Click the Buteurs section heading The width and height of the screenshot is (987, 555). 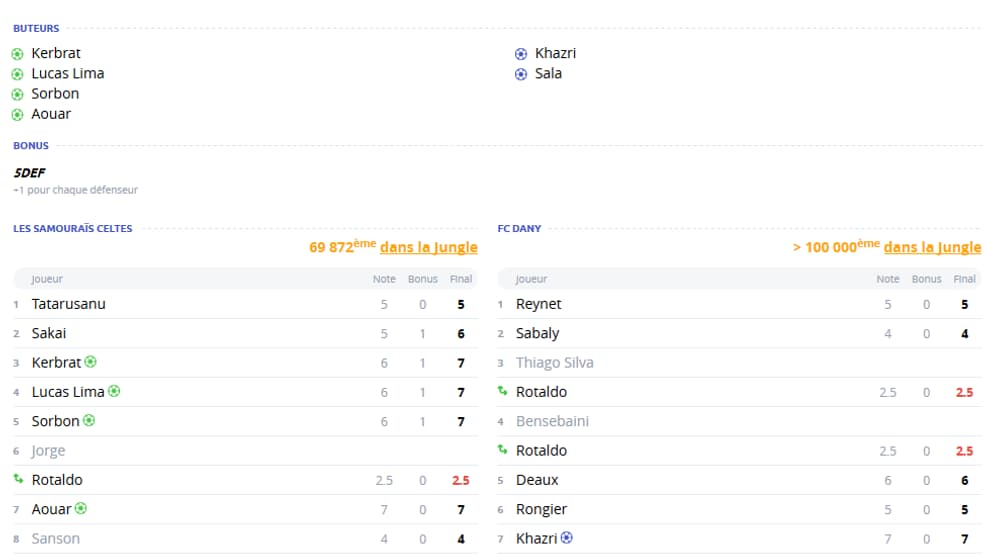36,28
